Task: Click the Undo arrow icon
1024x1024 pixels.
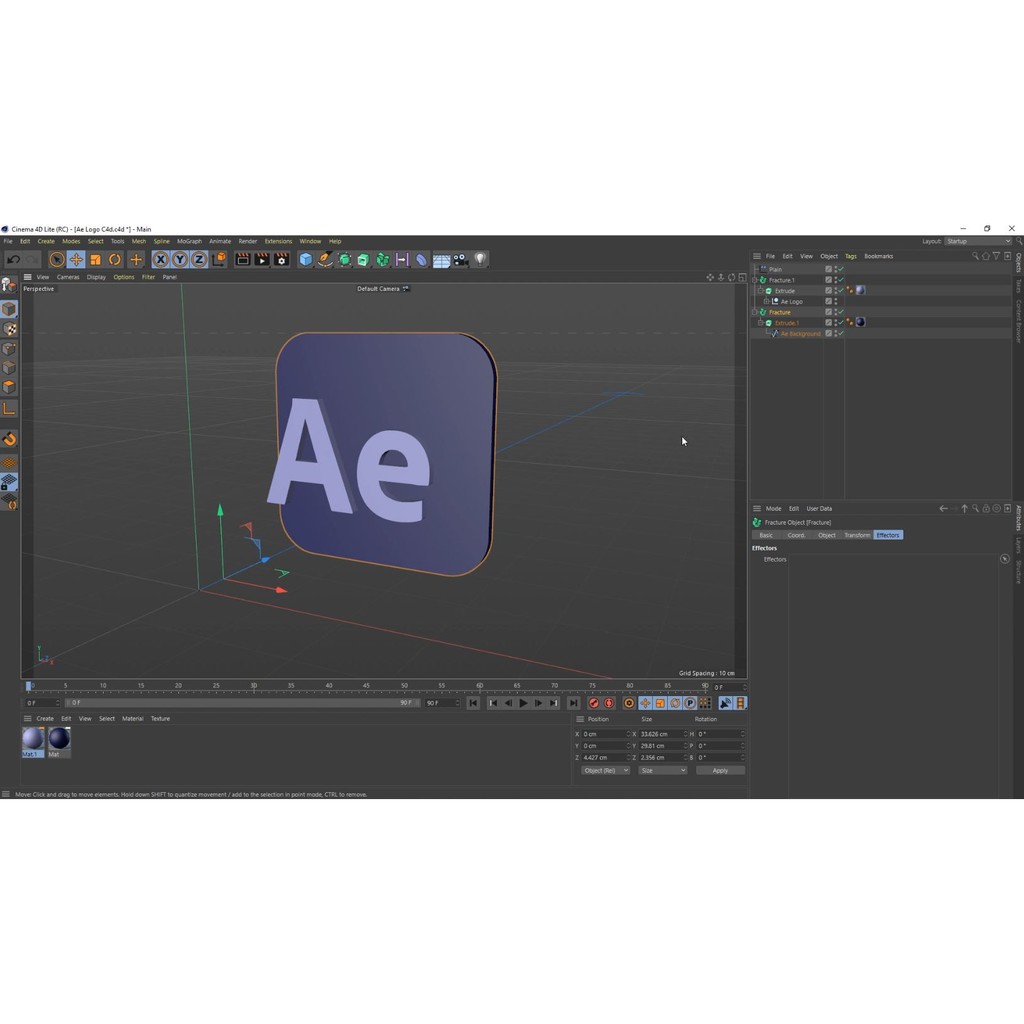Action: click(13, 259)
